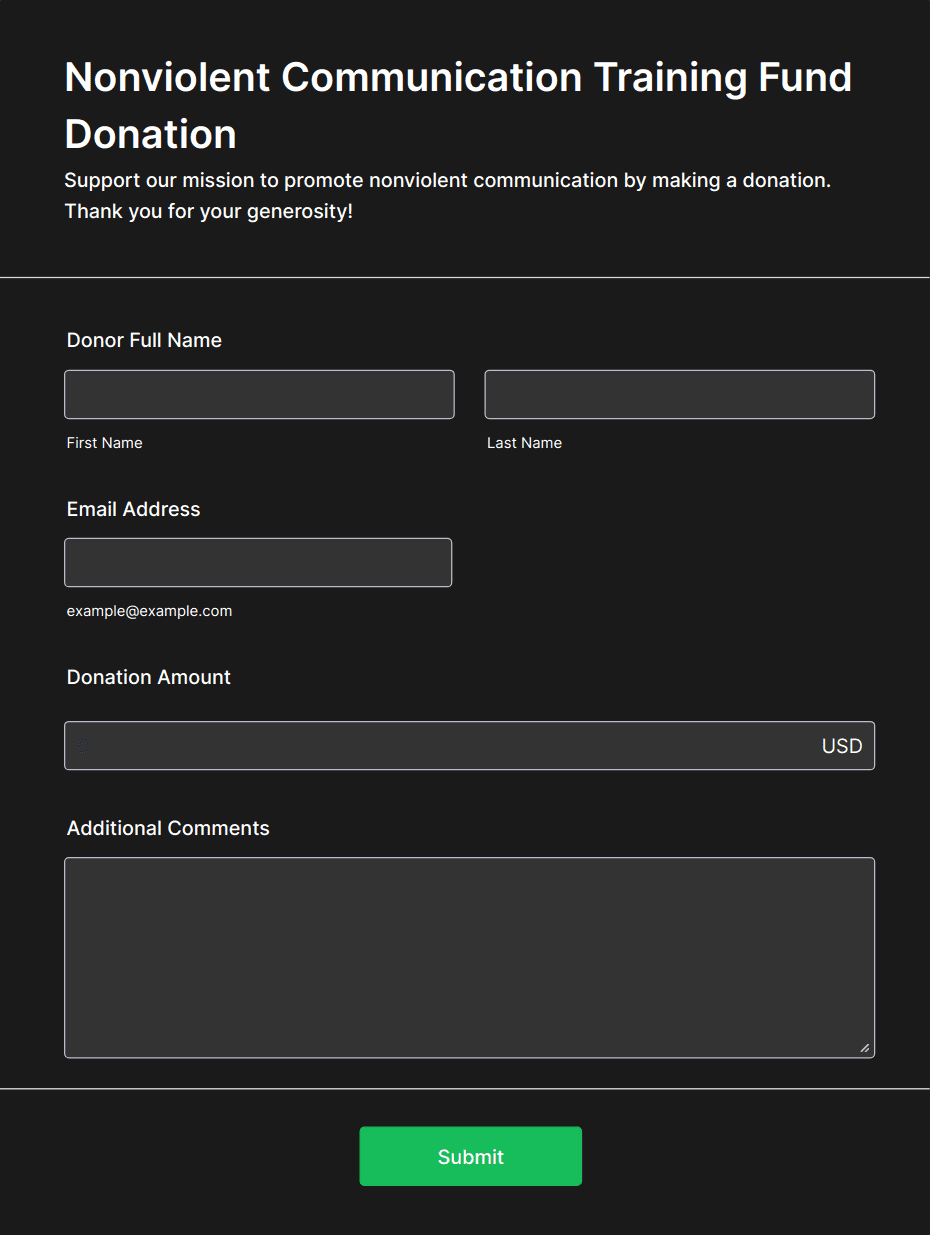Click the First Name input field
Image resolution: width=930 pixels, height=1235 pixels.
tap(259, 394)
